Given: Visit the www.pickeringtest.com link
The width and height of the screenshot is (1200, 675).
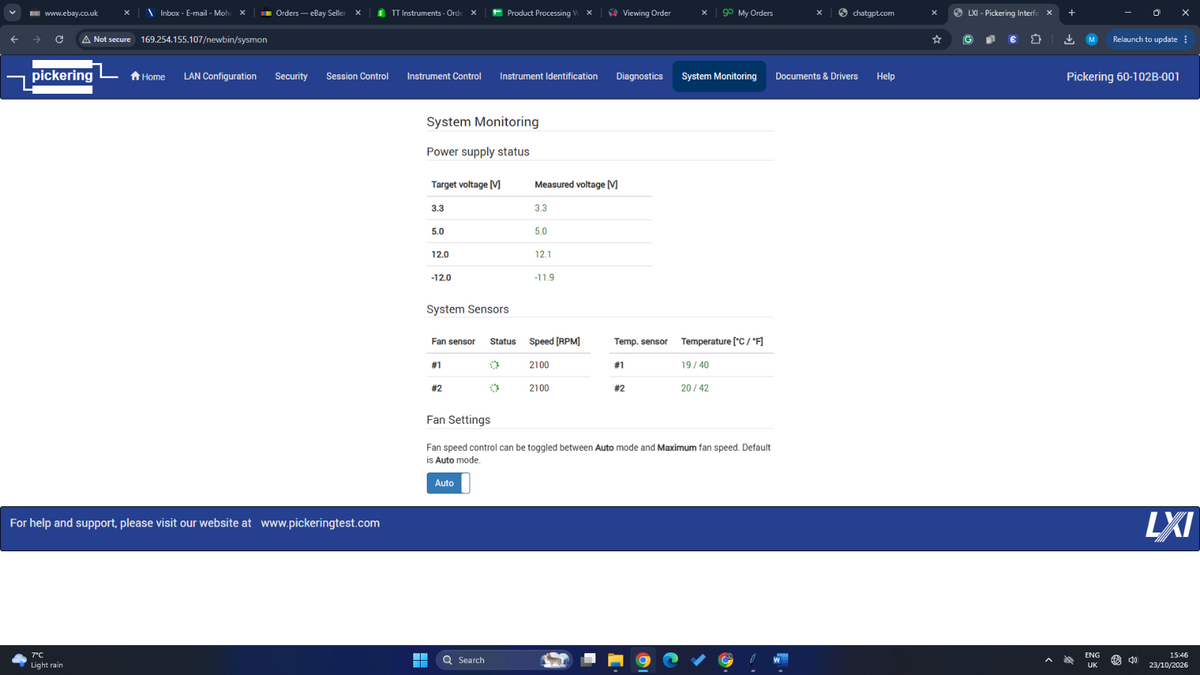Looking at the screenshot, I should [320, 523].
